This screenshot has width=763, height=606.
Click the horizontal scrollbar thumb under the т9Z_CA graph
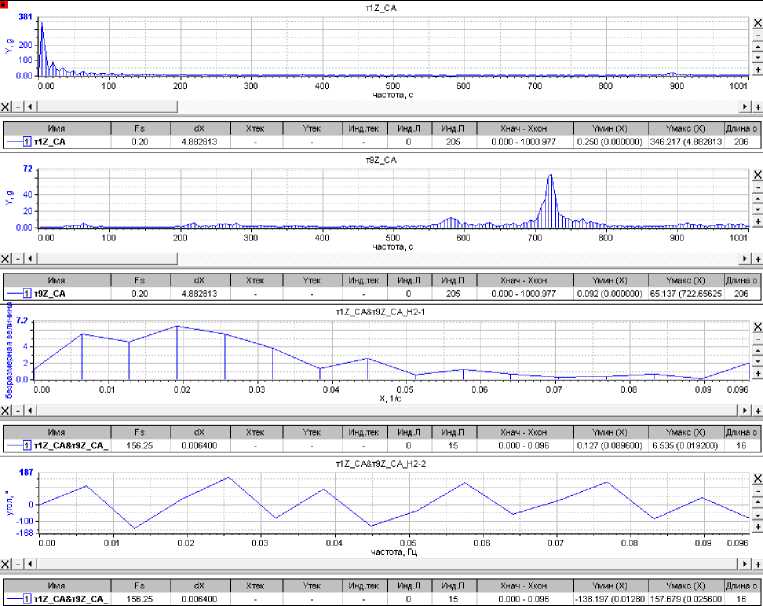[107, 258]
